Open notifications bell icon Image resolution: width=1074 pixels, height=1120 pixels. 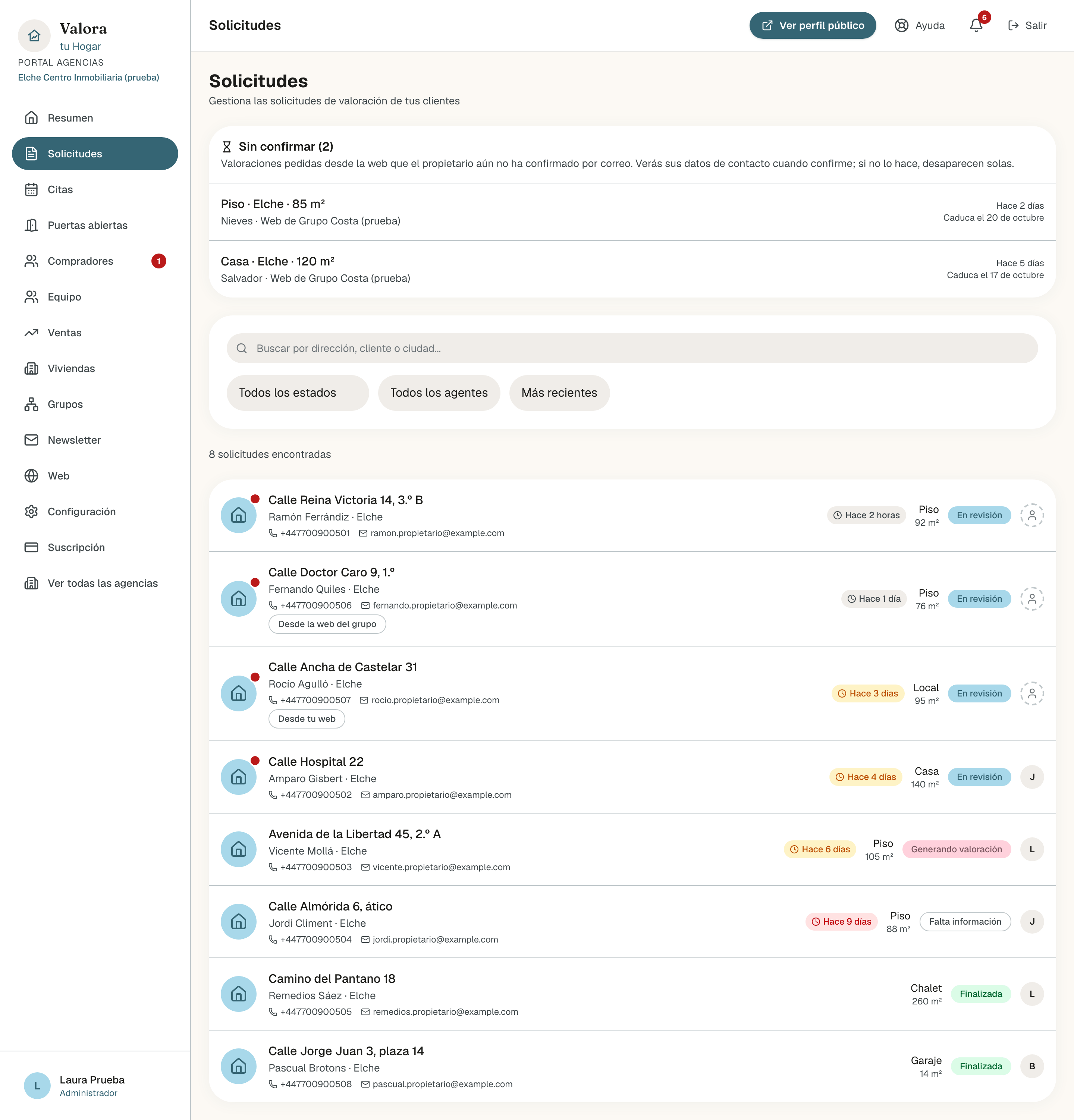point(976,26)
